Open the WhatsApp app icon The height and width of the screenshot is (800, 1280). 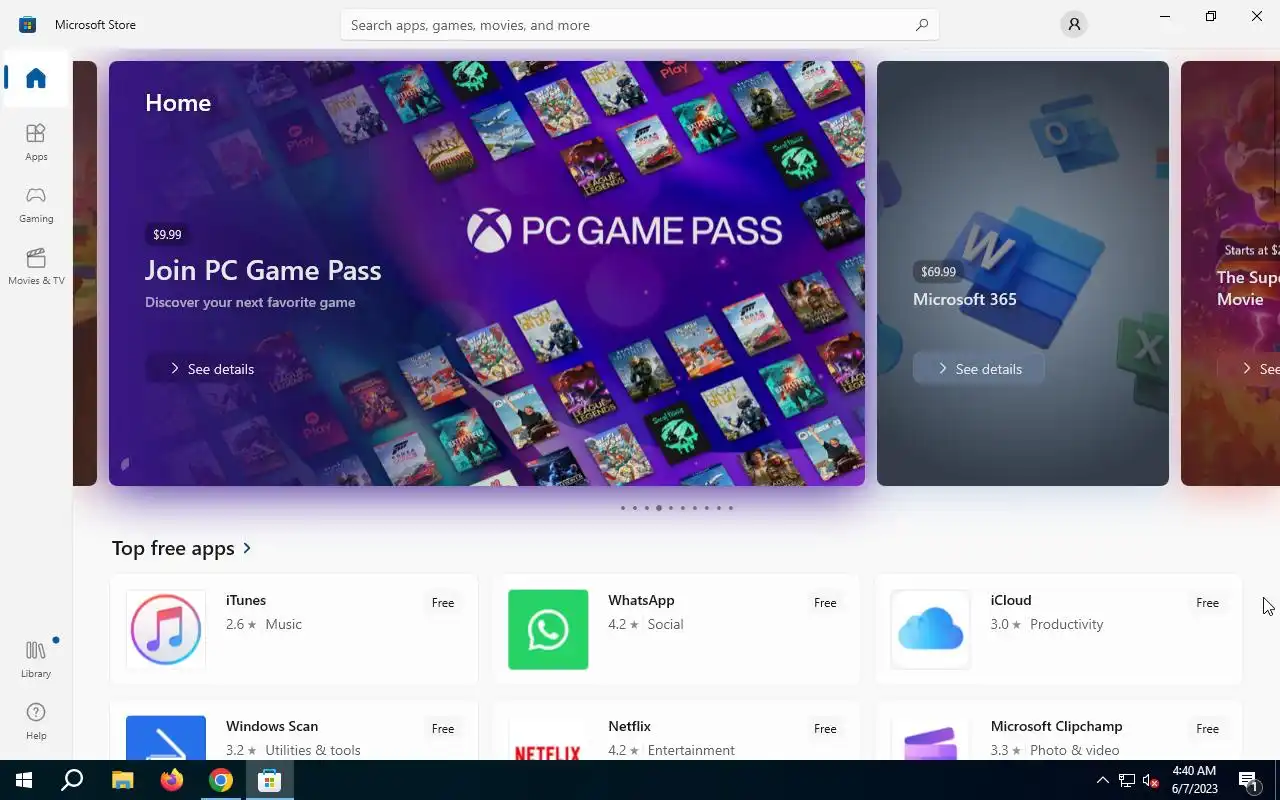point(548,629)
